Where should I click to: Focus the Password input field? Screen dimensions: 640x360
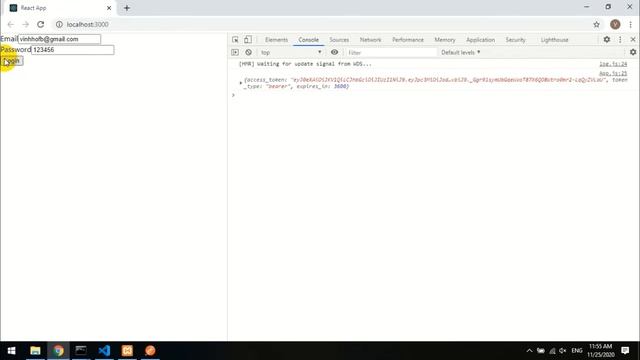[x=73, y=50]
